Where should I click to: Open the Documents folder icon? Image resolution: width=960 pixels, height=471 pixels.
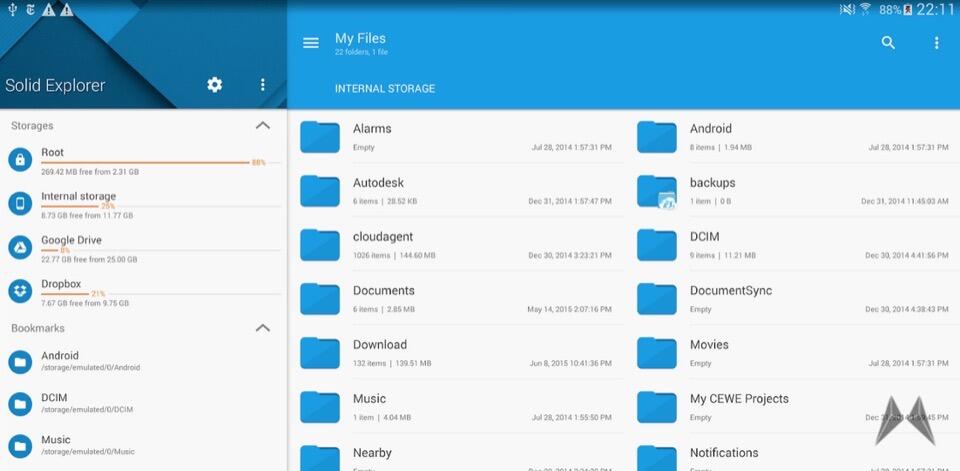(x=320, y=299)
